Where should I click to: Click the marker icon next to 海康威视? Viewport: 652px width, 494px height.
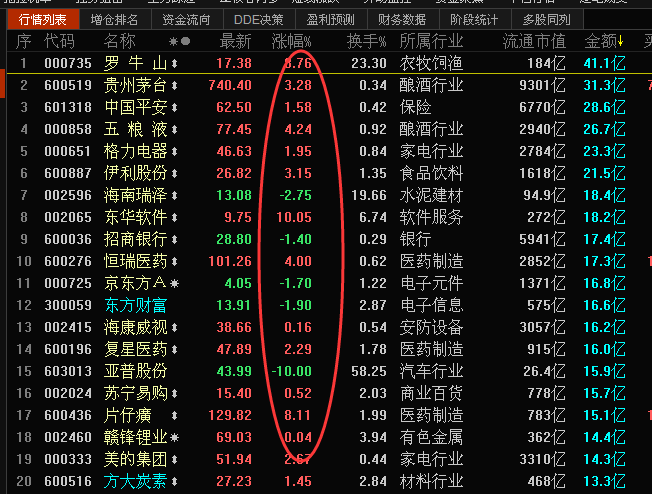(175, 328)
